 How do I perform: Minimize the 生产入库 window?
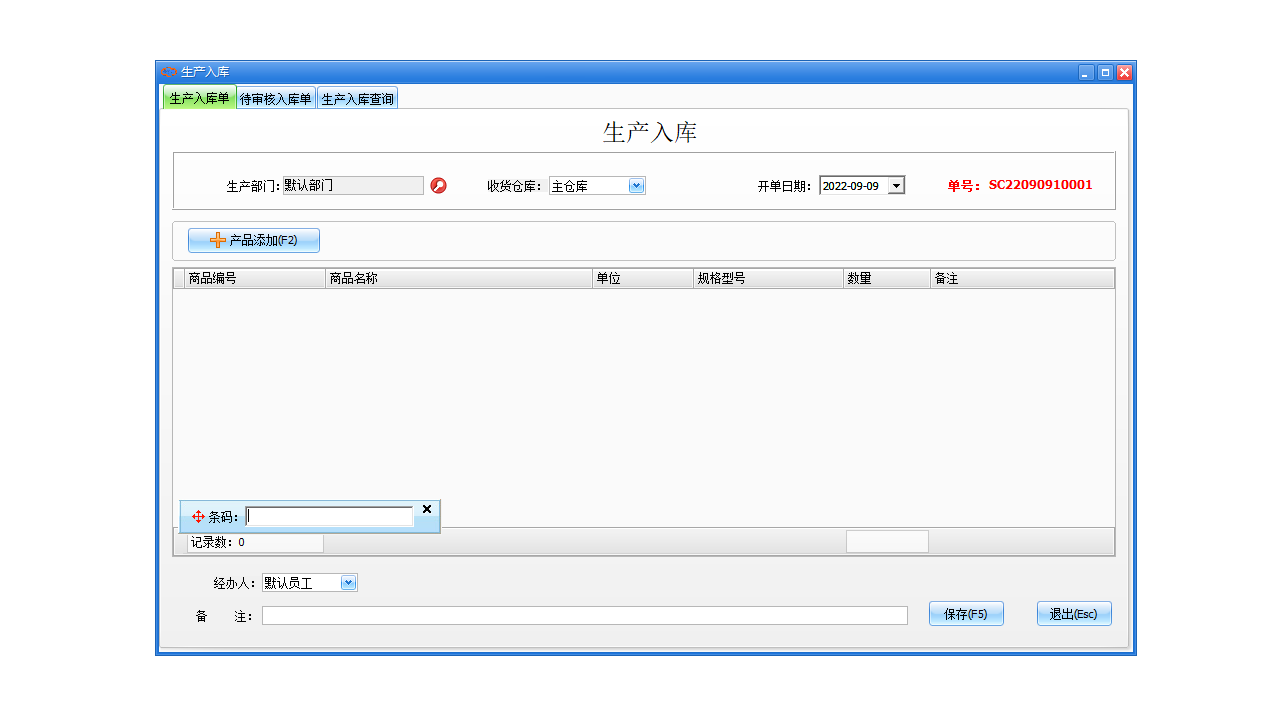[1084, 71]
